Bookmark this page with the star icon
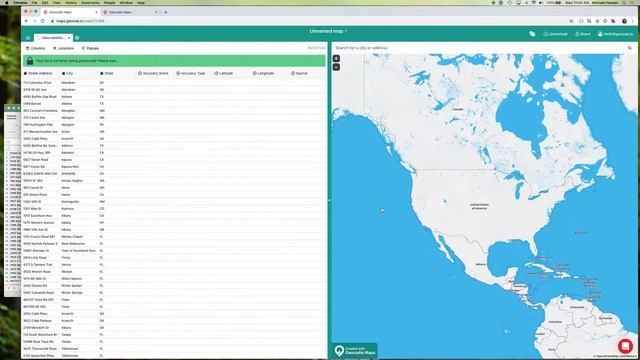The width and height of the screenshot is (640, 360). pyautogui.click(x=571, y=21)
